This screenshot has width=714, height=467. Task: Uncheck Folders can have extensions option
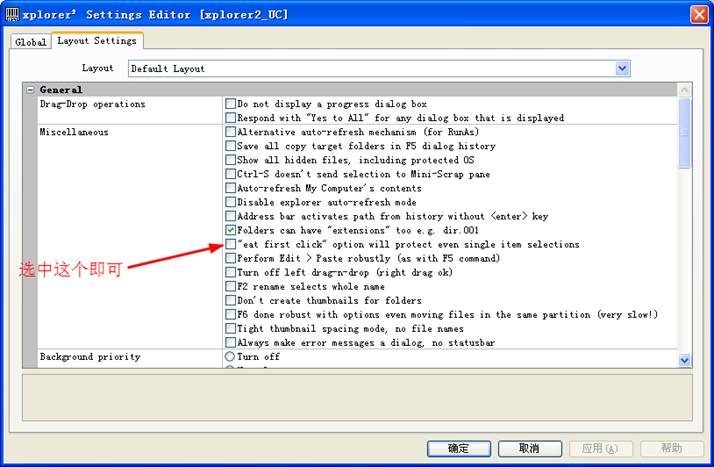point(231,230)
